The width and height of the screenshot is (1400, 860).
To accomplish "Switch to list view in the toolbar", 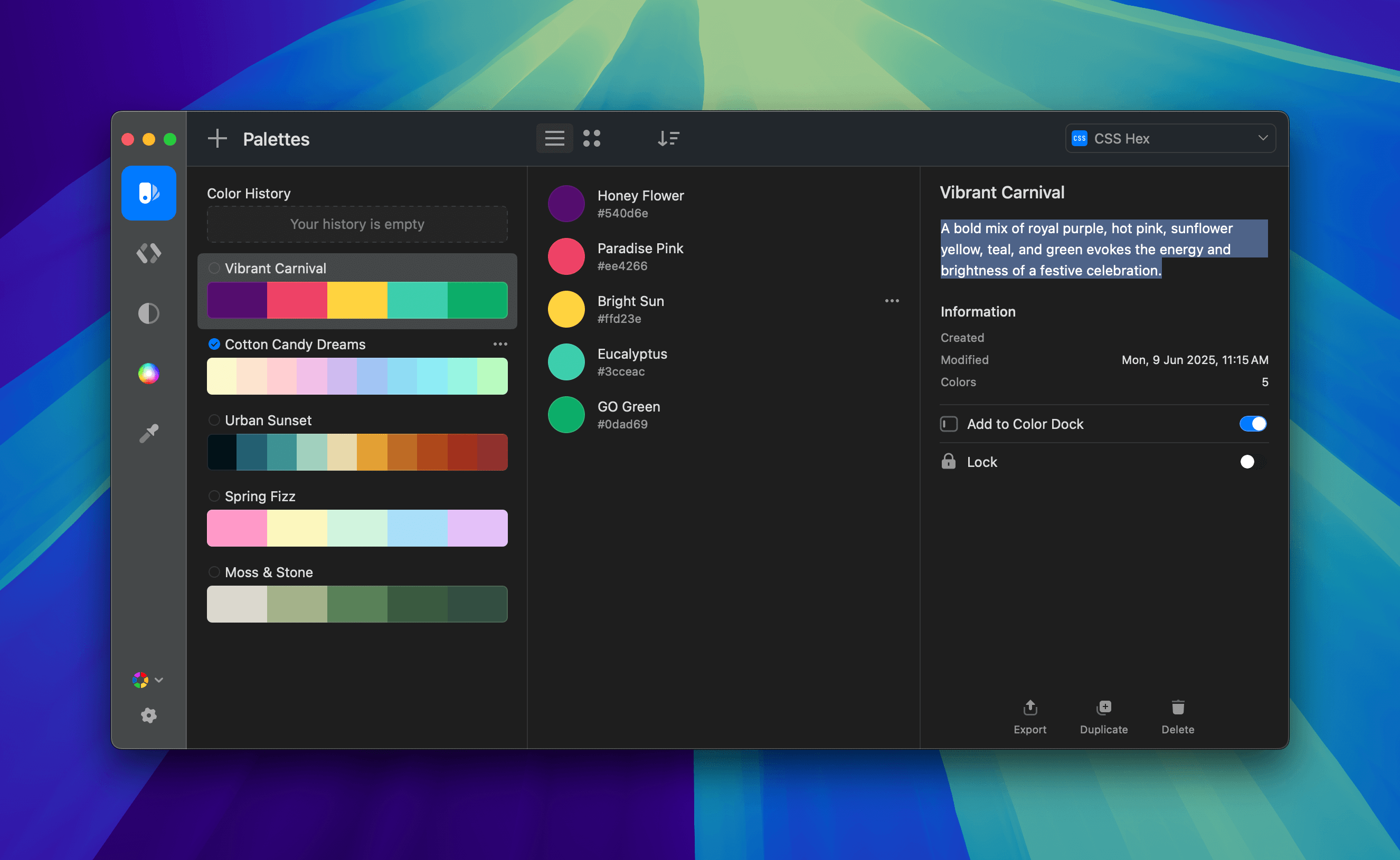I will (x=554, y=138).
